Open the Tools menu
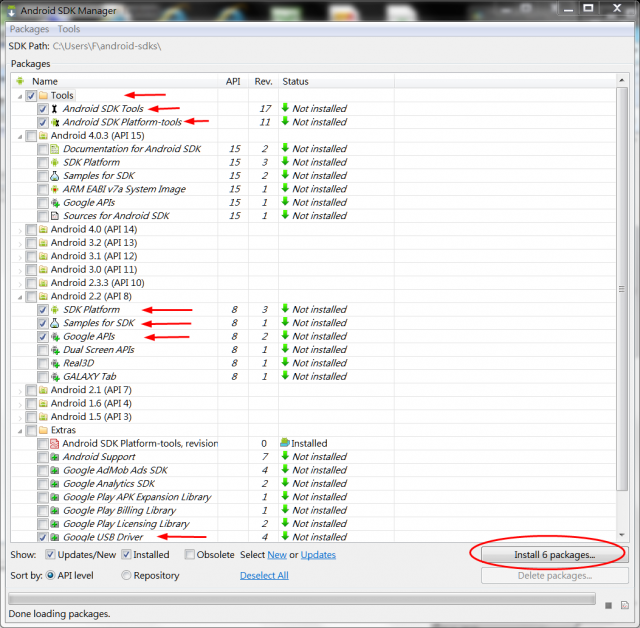 (69, 29)
